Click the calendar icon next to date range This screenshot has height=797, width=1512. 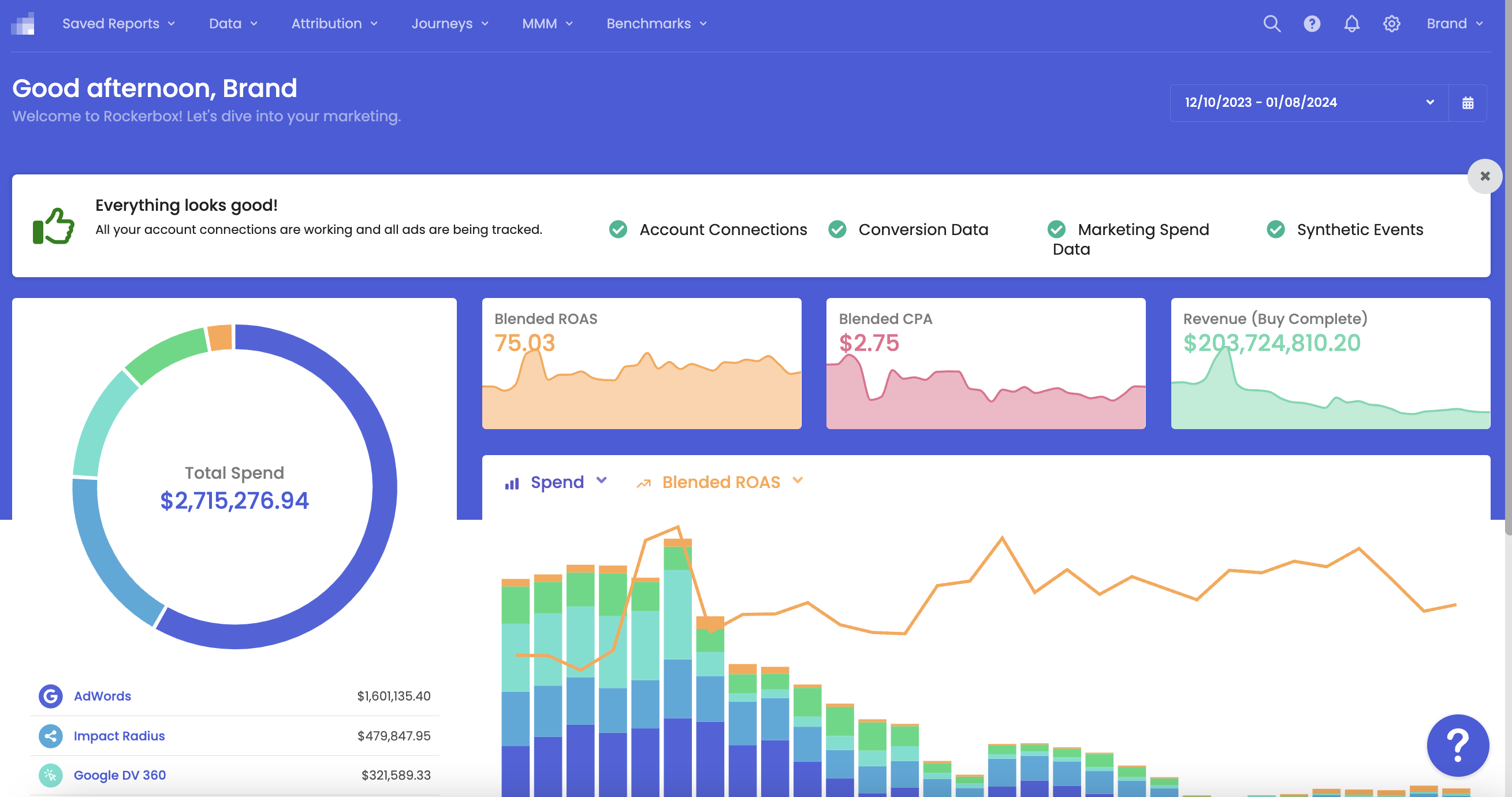pos(1469,103)
